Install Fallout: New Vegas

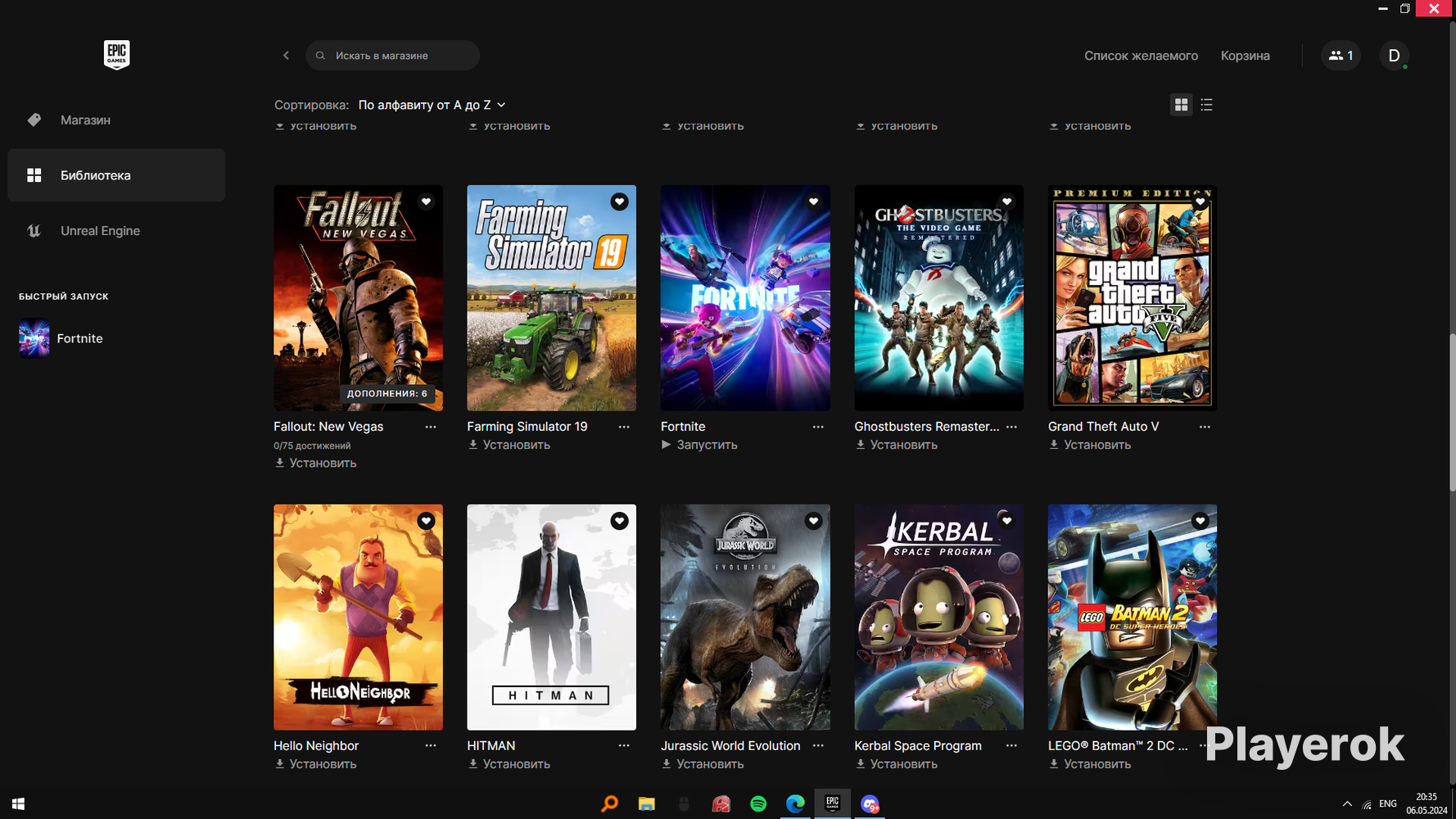[315, 463]
